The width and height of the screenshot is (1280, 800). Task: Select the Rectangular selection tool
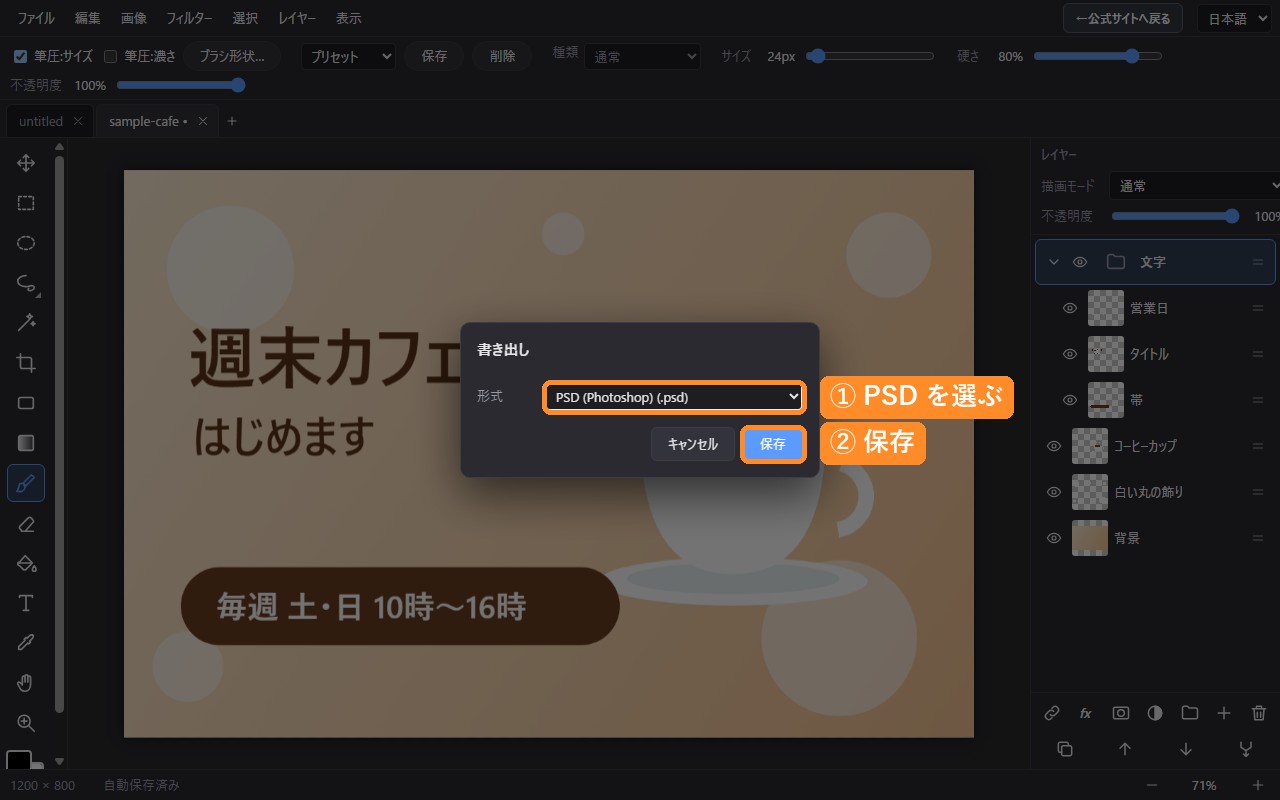pyautogui.click(x=26, y=203)
